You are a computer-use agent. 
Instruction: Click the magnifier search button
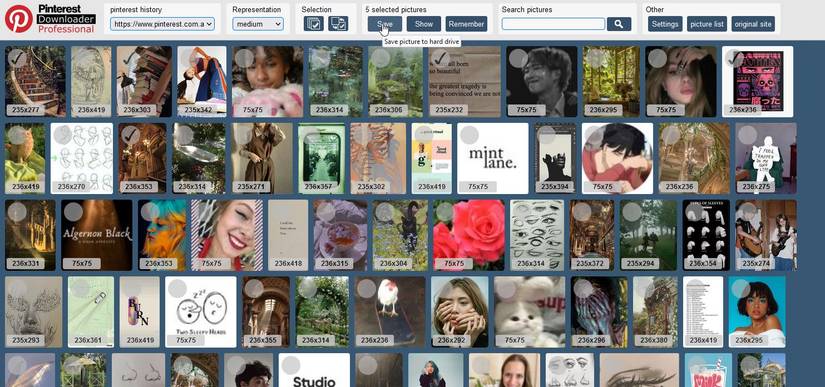(x=619, y=24)
